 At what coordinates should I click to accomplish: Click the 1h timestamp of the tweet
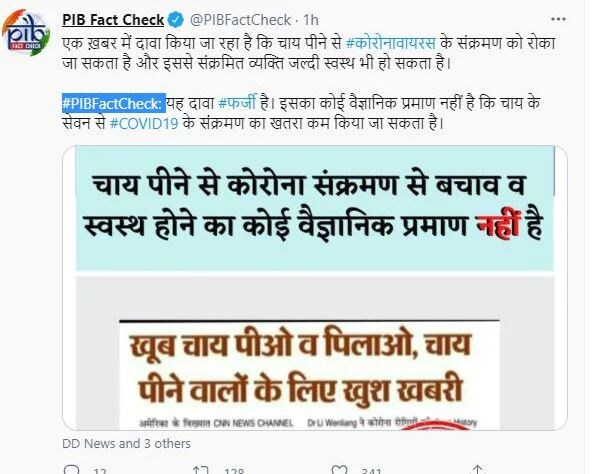(x=311, y=20)
